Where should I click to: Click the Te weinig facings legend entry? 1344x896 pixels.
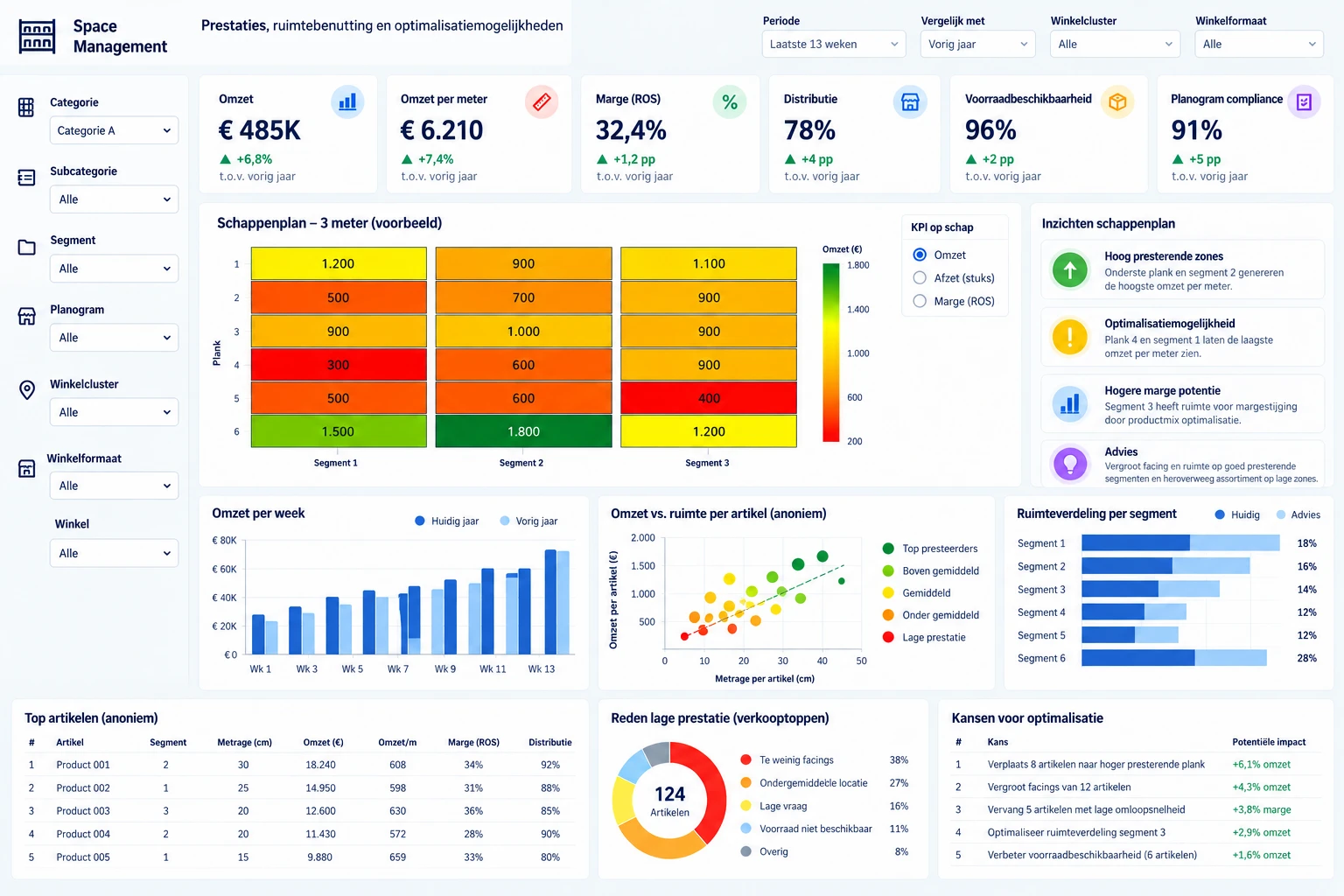coord(787,760)
